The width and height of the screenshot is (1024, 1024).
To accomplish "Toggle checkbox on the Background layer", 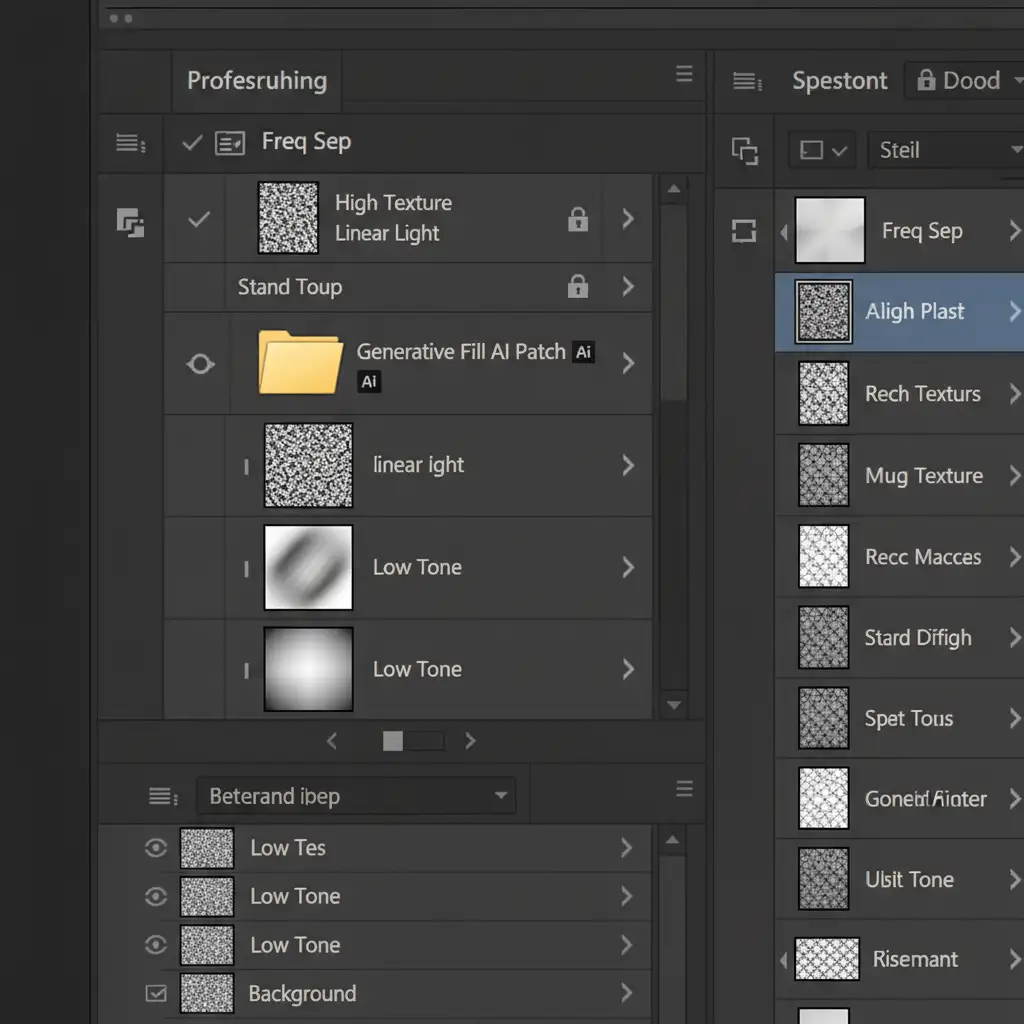I will (x=156, y=993).
